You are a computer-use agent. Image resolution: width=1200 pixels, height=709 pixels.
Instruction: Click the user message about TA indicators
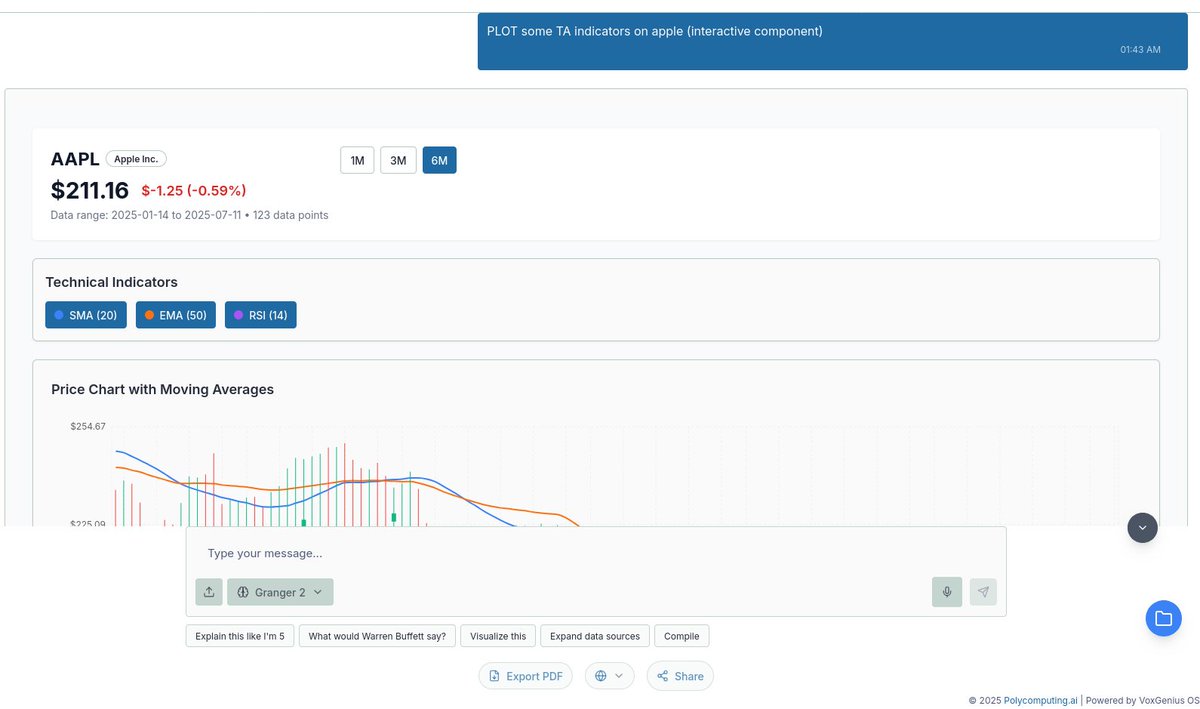click(655, 31)
